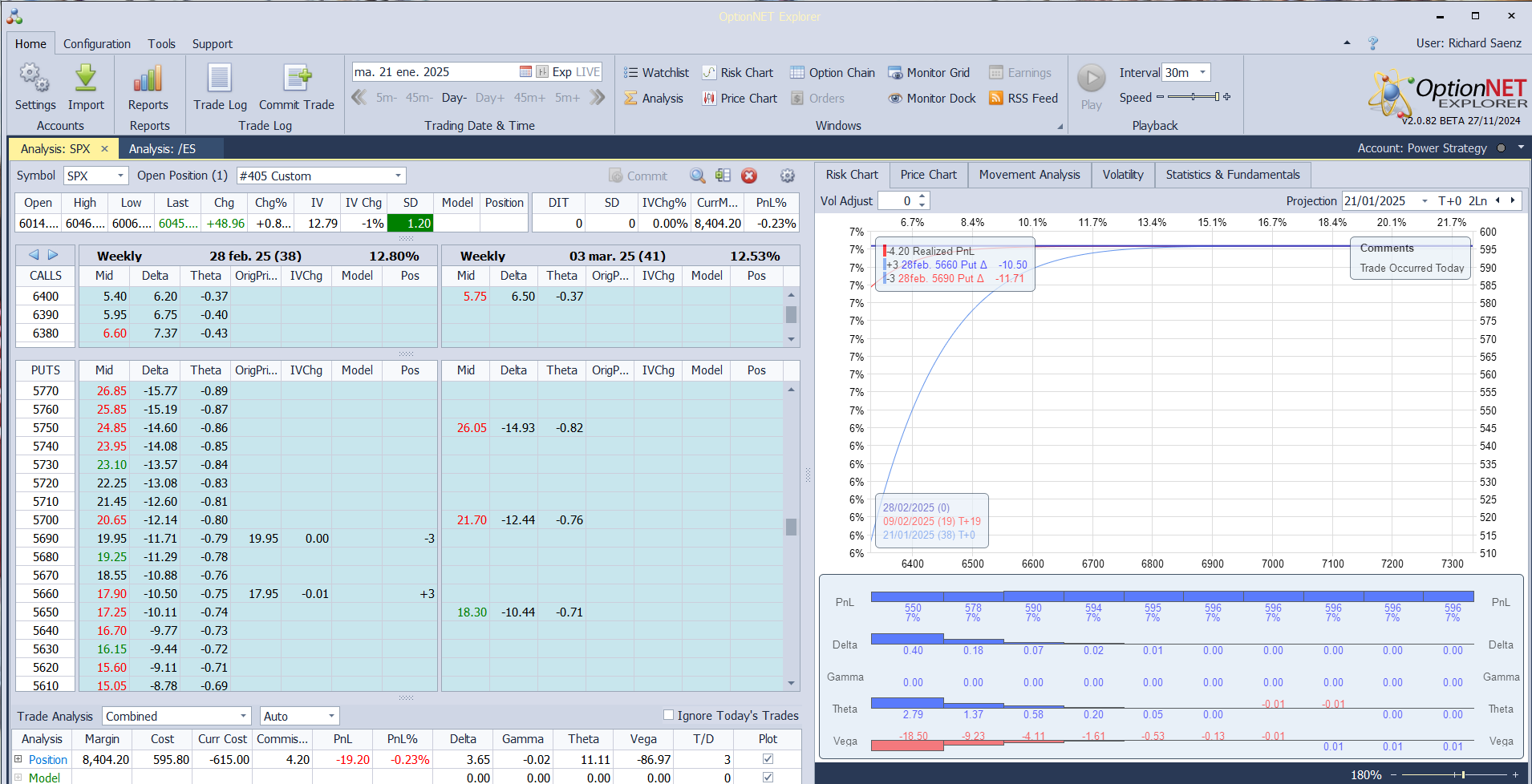Screen dimensions: 1532x784
Task: Toggle Plot checkbox for Model row
Action: pyautogui.click(x=768, y=777)
